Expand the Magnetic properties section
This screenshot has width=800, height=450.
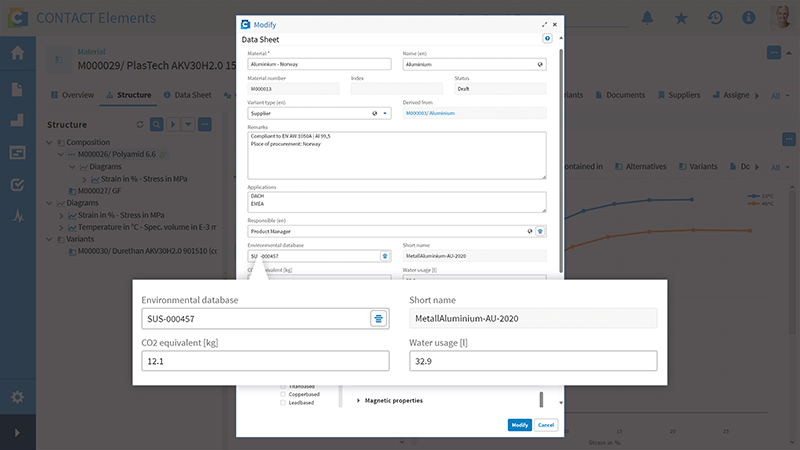click(359, 400)
